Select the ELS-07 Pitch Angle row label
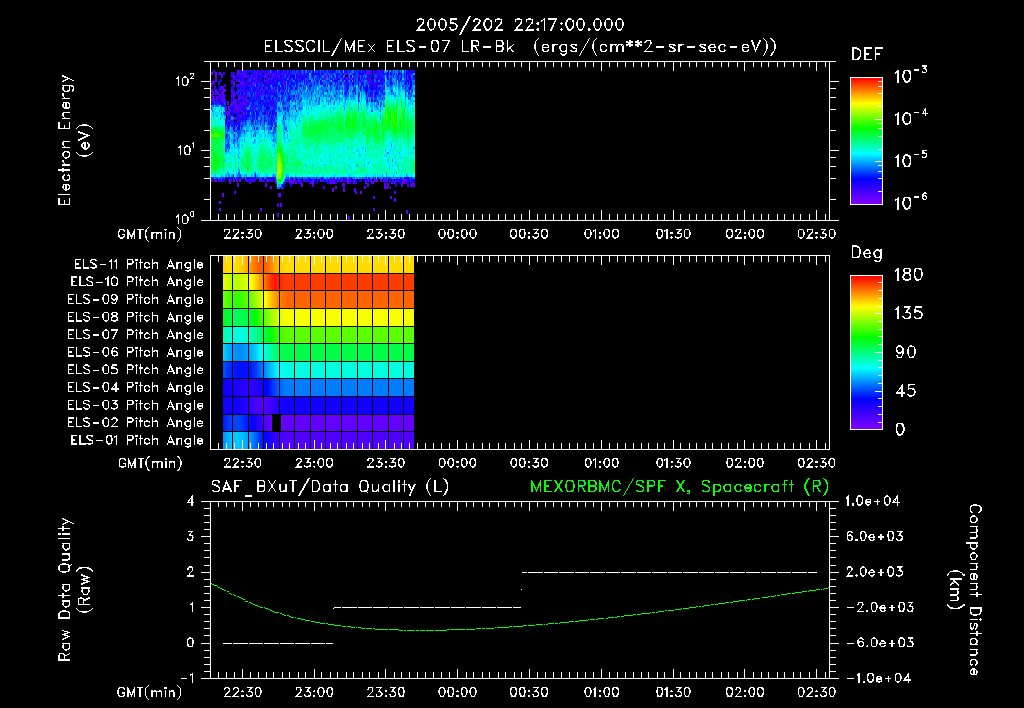Viewport: 1024px width, 708px height. [136, 334]
